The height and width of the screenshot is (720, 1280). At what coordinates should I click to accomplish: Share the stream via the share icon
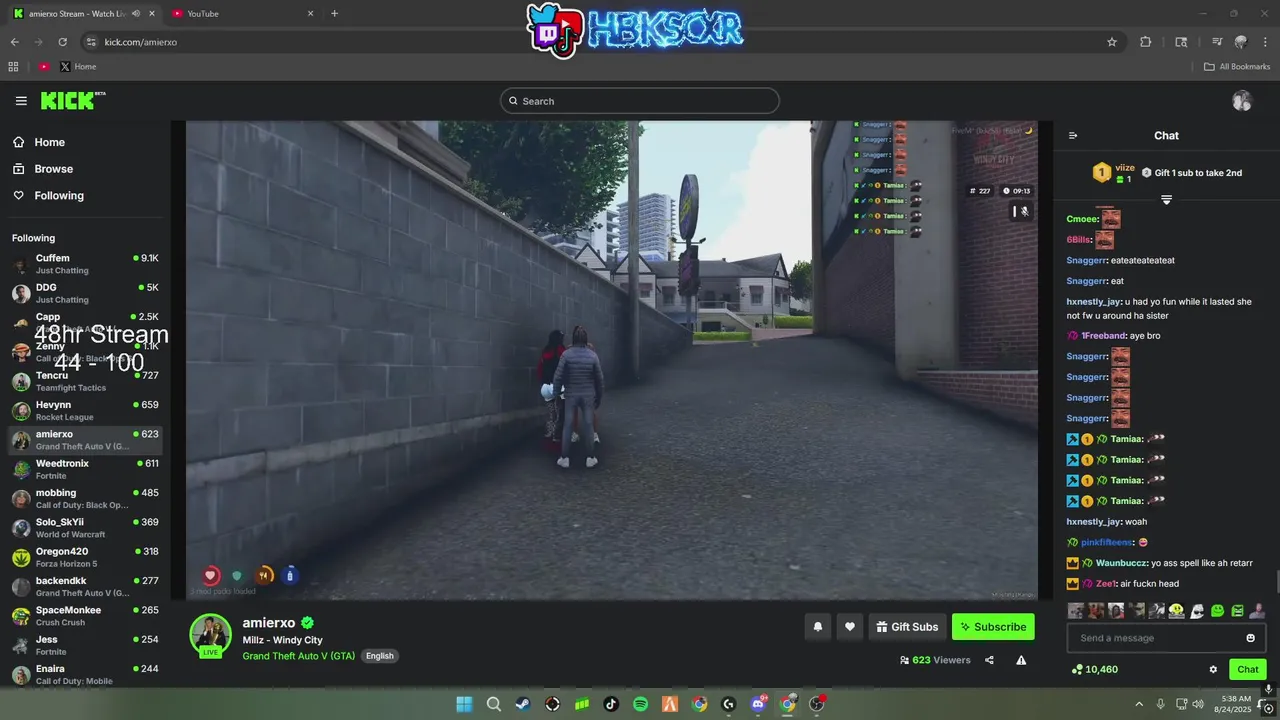pos(989,660)
